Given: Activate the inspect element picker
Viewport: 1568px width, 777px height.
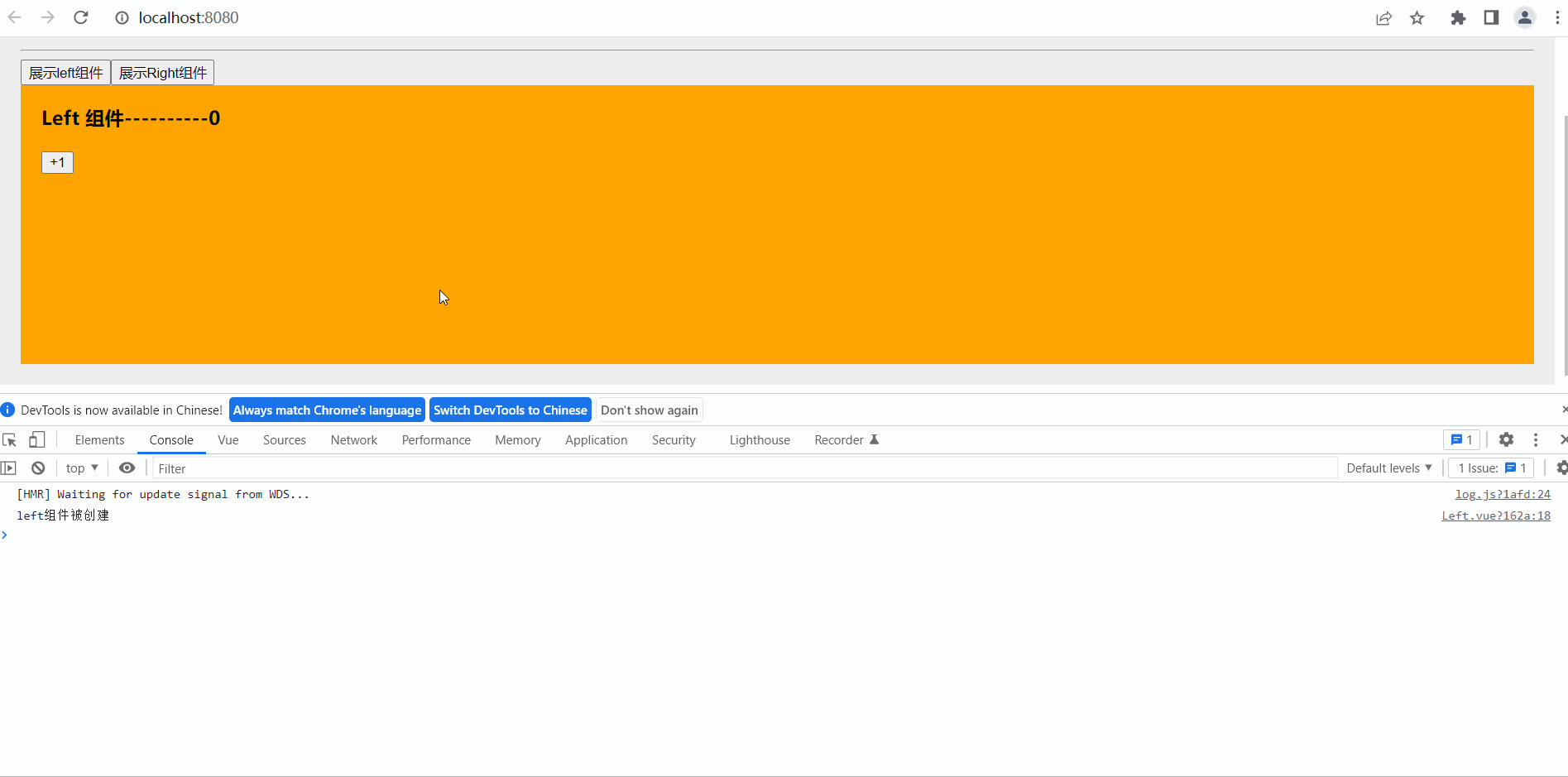Looking at the screenshot, I should pos(10,440).
